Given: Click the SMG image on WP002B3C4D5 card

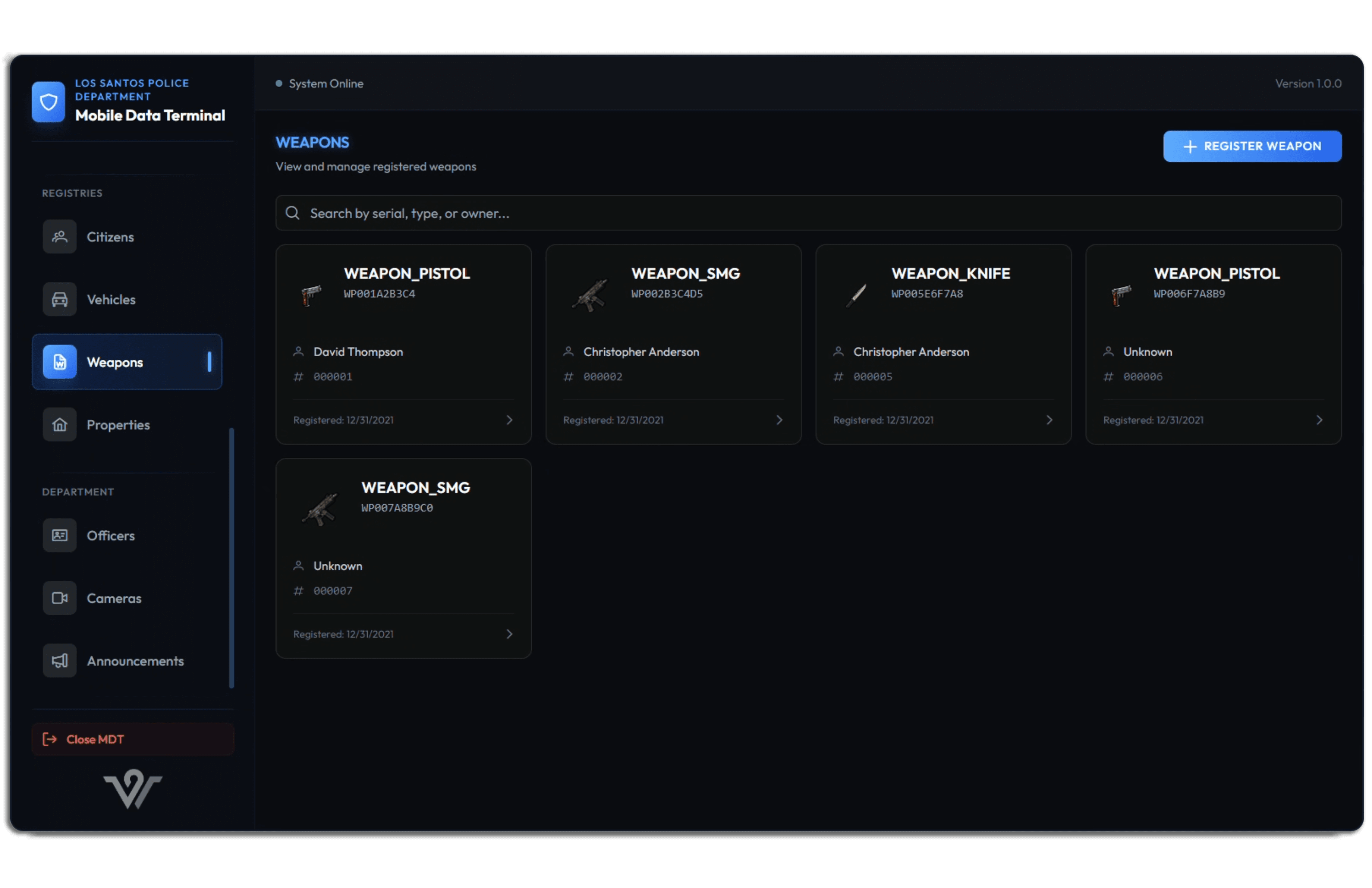Looking at the screenshot, I should [590, 296].
